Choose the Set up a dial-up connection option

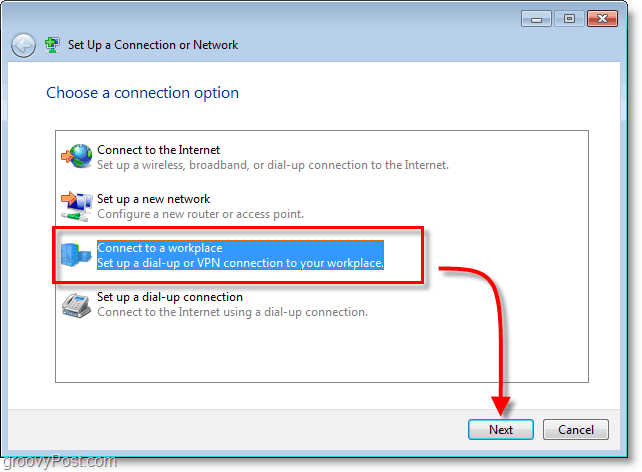(170, 297)
